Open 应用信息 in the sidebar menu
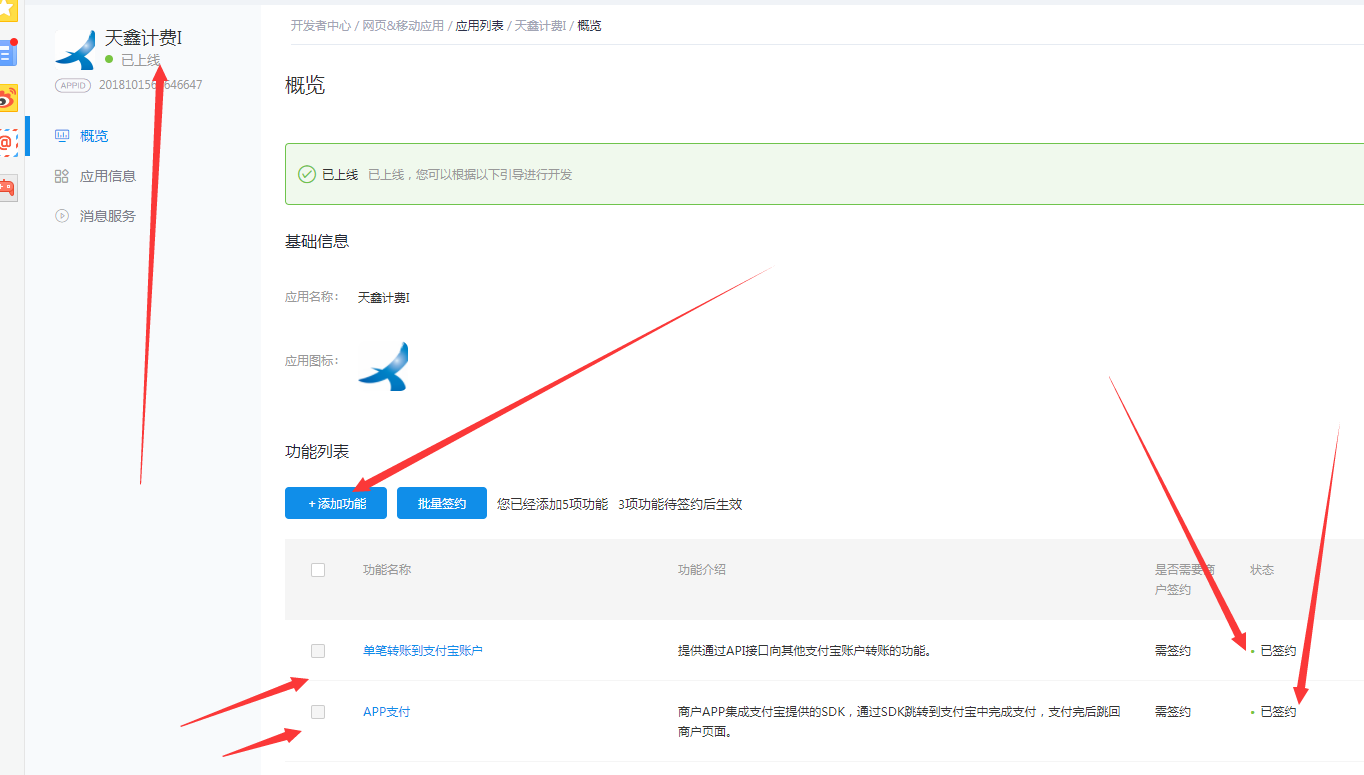The width and height of the screenshot is (1364, 775). pos(108,176)
